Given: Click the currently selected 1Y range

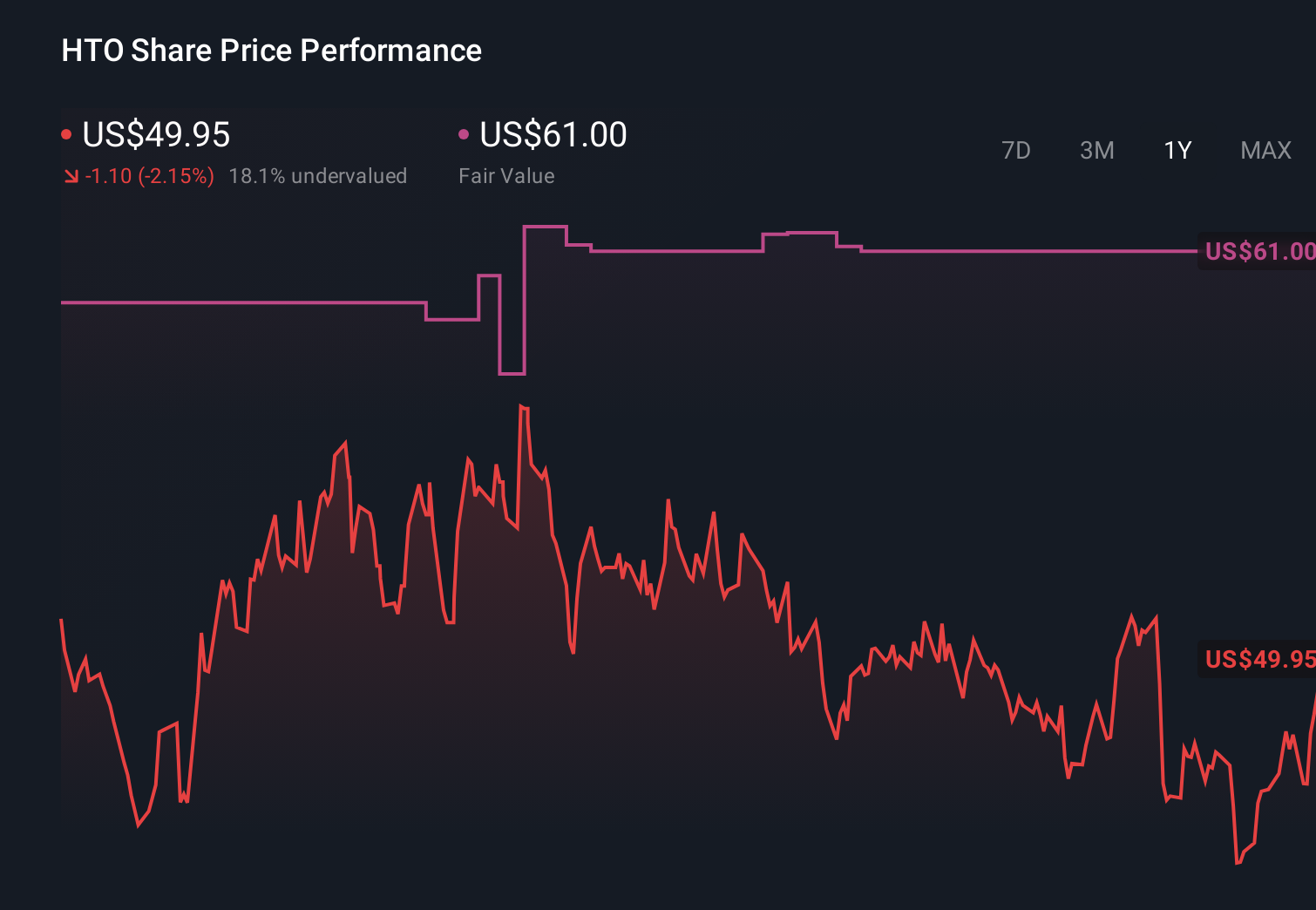Looking at the screenshot, I should [1177, 150].
